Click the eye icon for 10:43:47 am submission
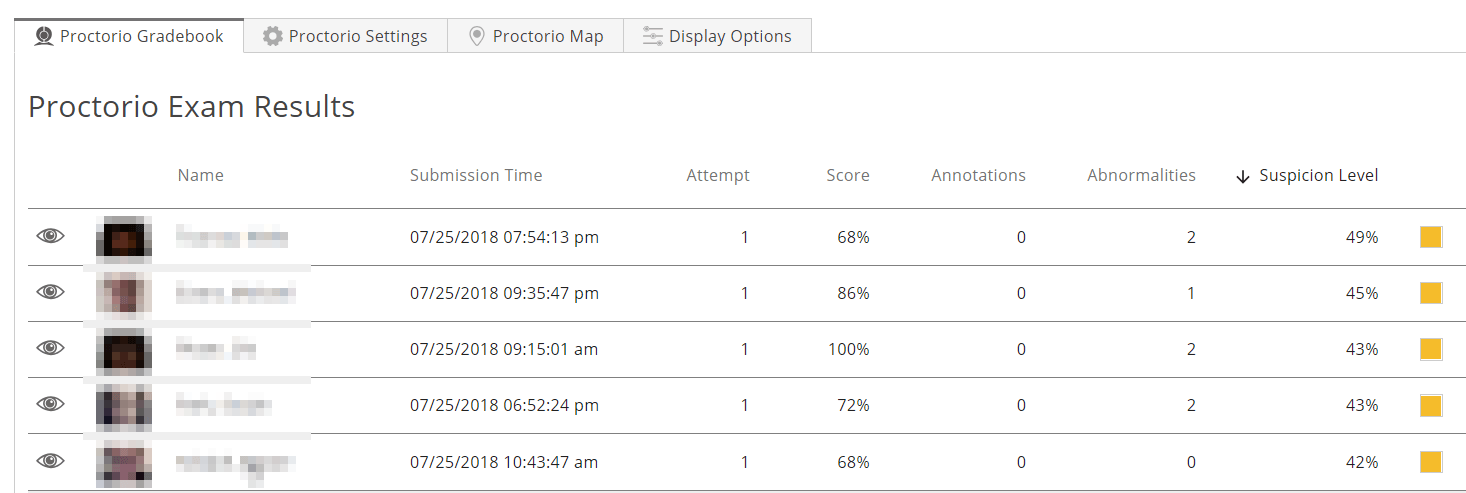1466x493 pixels. point(50,462)
